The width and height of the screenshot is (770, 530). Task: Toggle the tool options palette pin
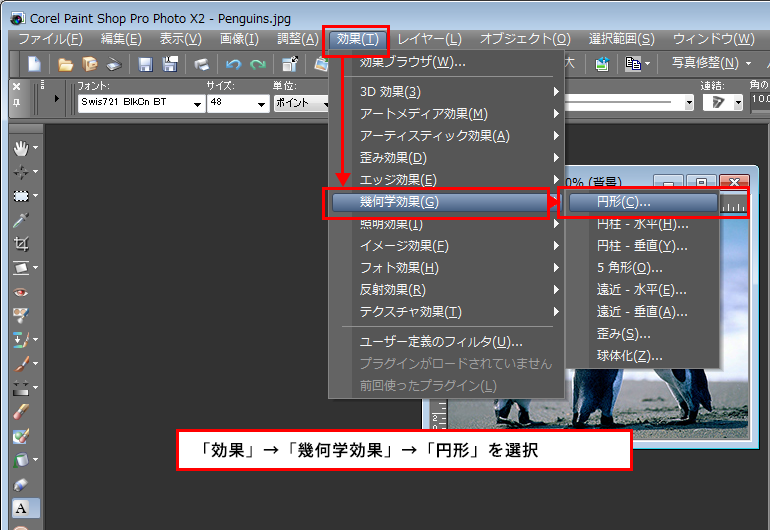16,103
